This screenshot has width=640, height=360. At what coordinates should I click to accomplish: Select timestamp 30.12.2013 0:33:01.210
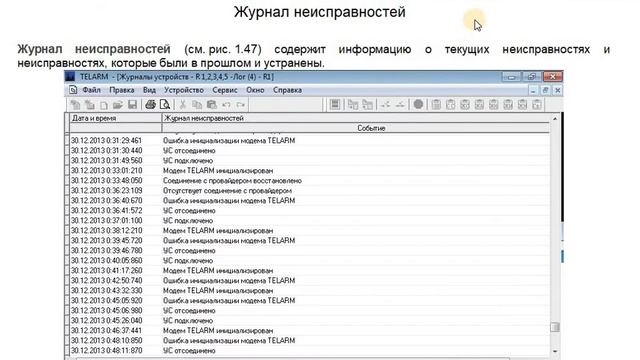pyautogui.click(x=107, y=171)
